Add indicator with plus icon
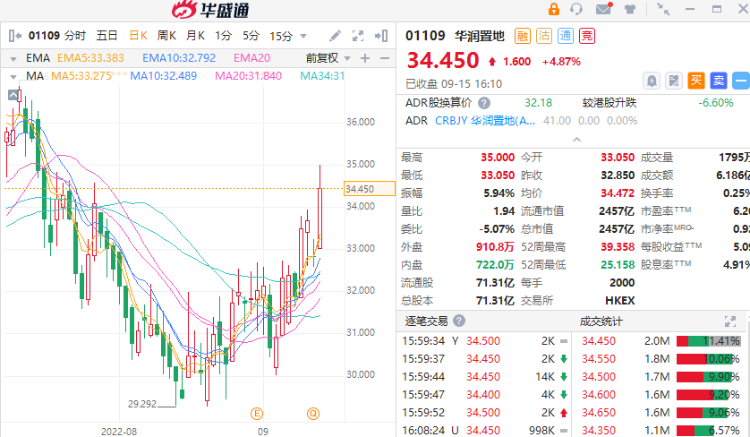This screenshot has height=437, width=750. (365, 58)
